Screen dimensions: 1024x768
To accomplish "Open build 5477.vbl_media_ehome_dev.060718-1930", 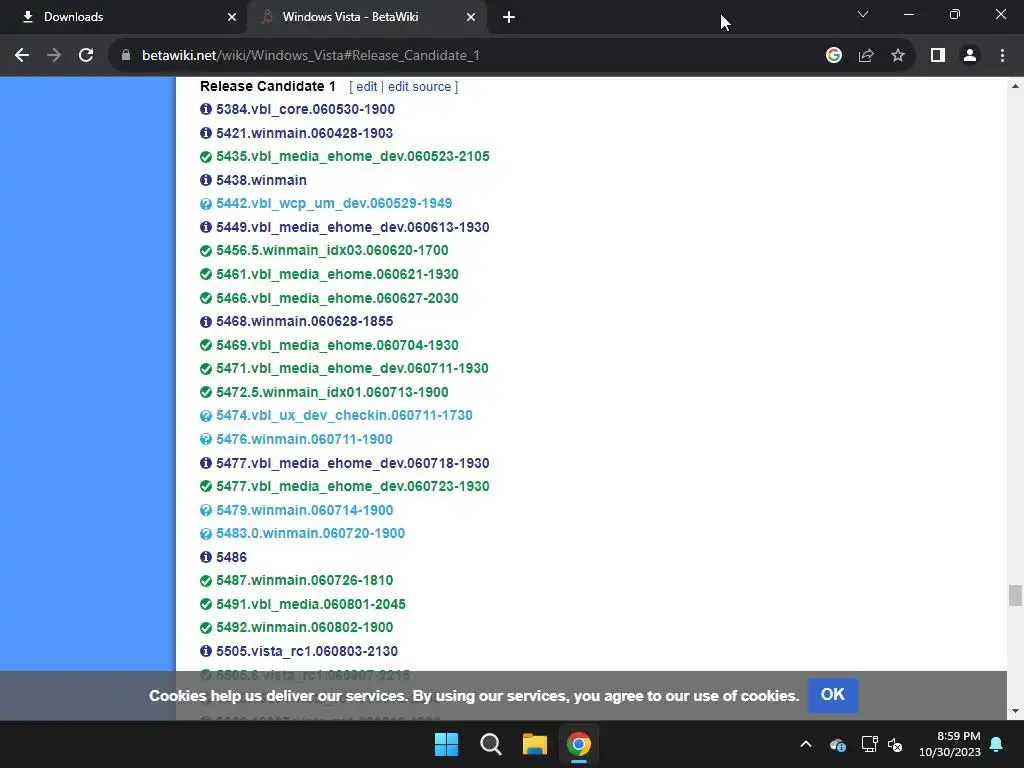I will tap(353, 463).
